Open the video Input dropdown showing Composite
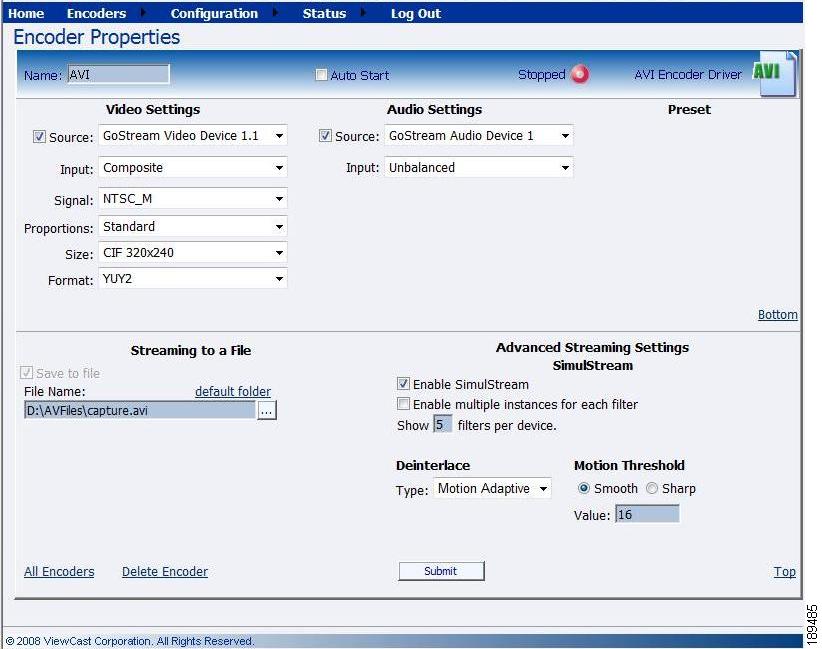The image size is (822, 649). point(193,168)
